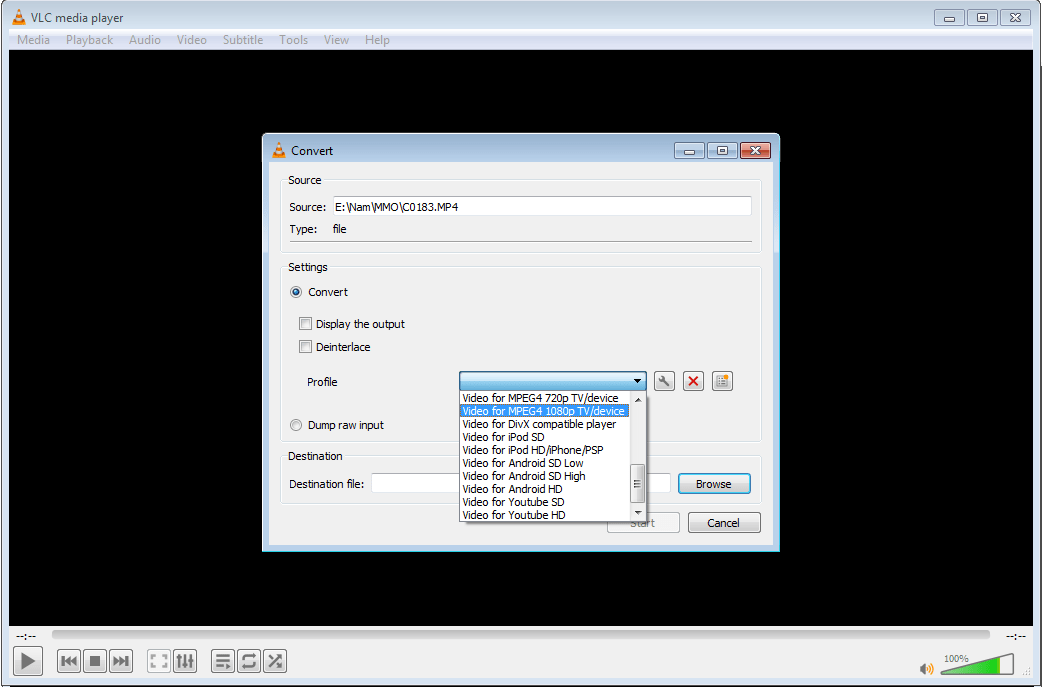Choose Video for iPod SD profile
Viewport: 1044px width, 687px height.
(x=545, y=437)
